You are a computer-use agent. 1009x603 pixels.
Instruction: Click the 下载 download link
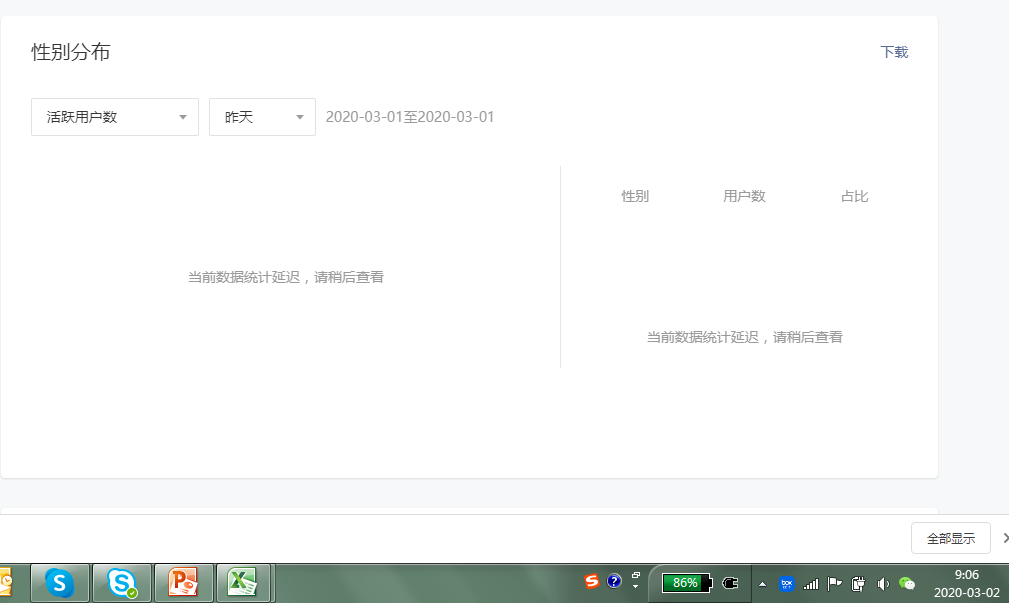tap(894, 52)
